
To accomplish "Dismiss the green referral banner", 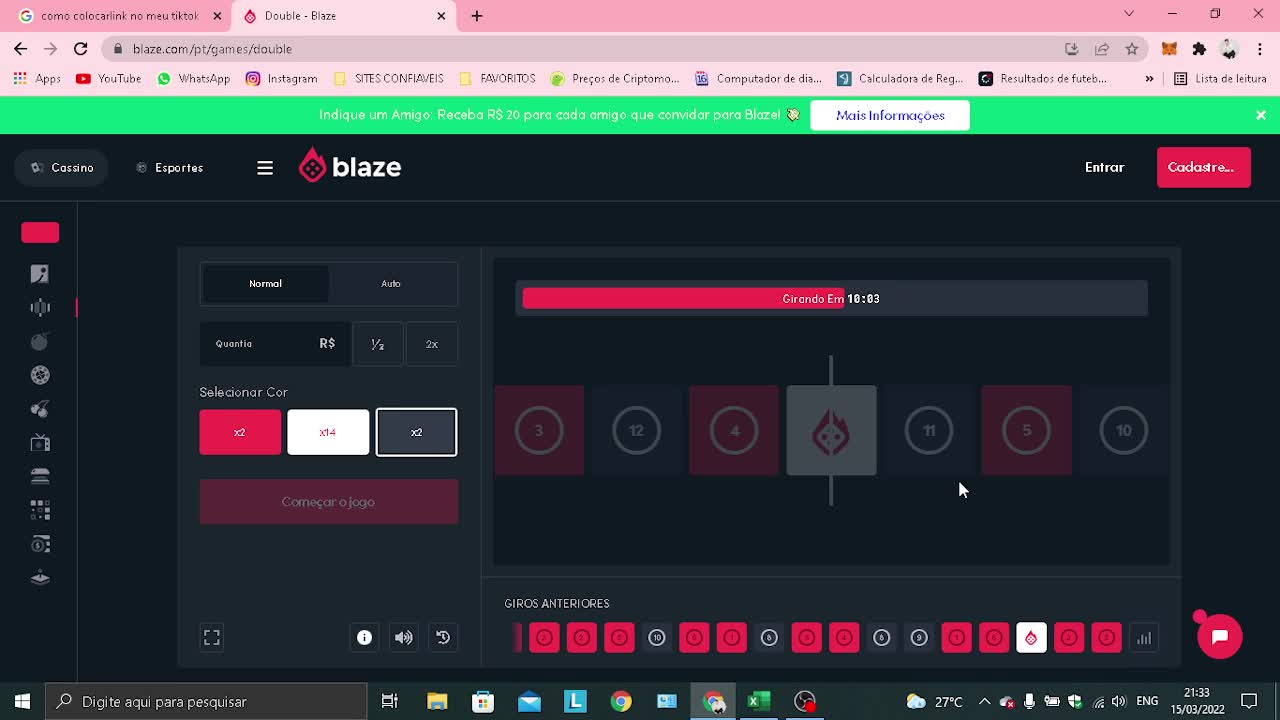I will pyautogui.click(x=1261, y=115).
